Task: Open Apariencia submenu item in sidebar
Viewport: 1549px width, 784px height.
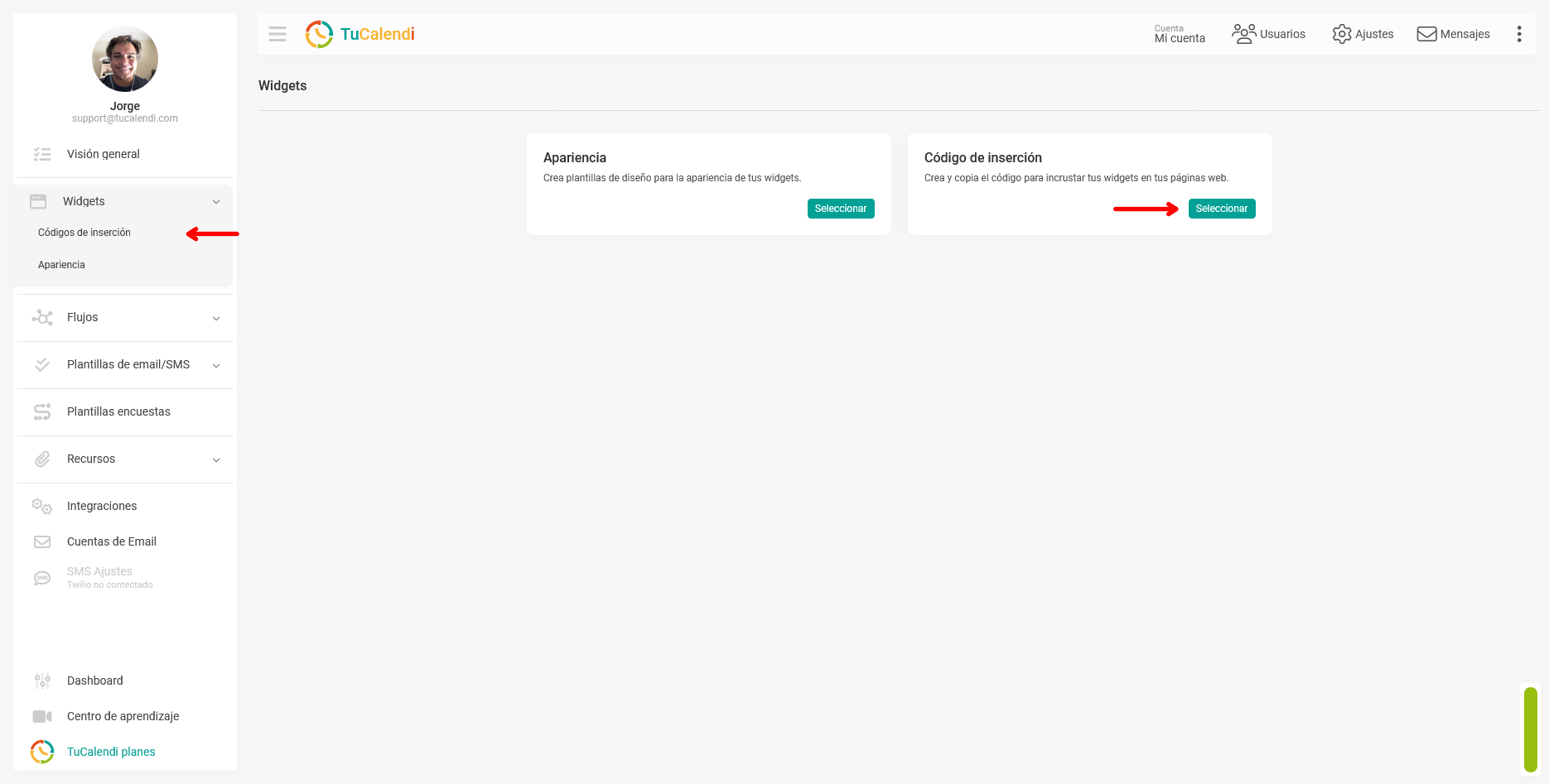Action: (61, 265)
